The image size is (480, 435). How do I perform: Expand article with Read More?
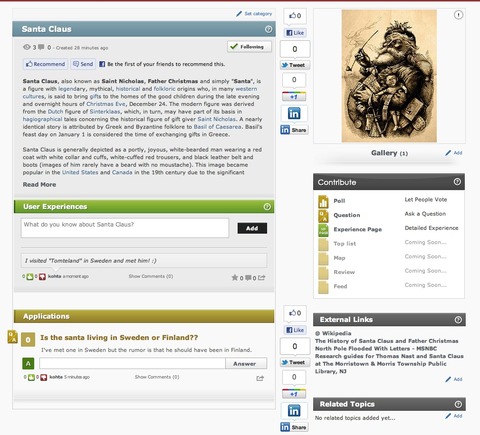click(x=39, y=184)
